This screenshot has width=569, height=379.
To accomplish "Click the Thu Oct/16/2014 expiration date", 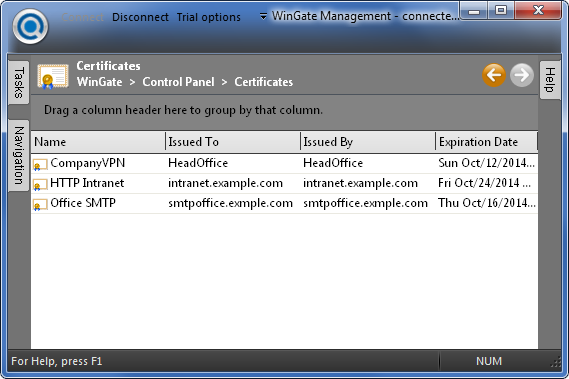I will [x=487, y=203].
